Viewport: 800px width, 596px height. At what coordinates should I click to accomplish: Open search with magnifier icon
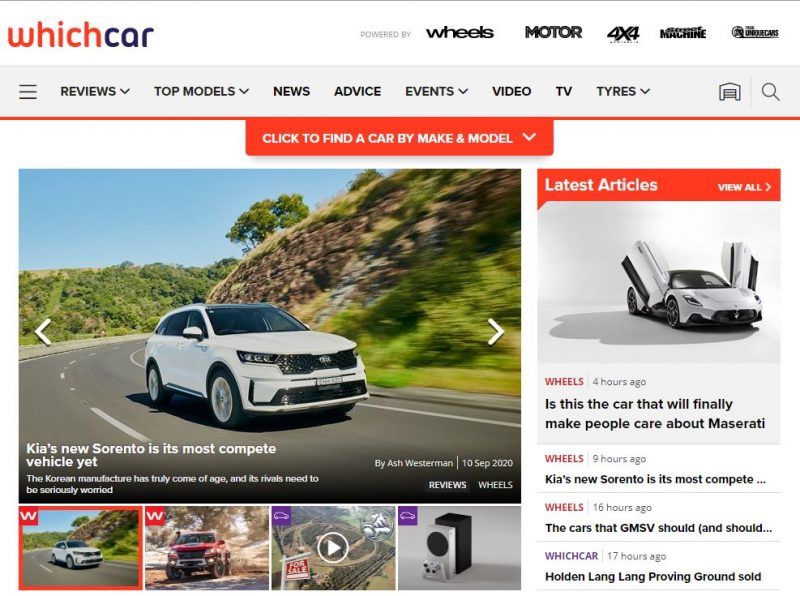pos(770,92)
